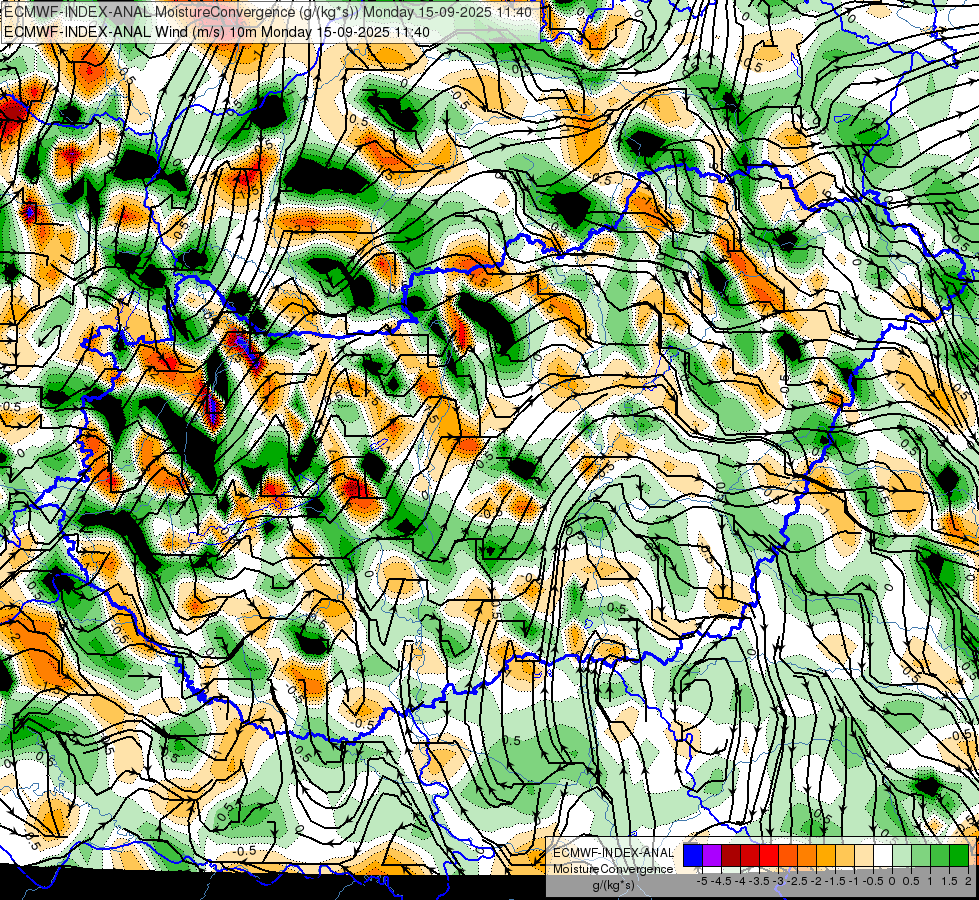979x900 pixels.
Task: Click the -0.5 legend scale label
Action: tap(873, 881)
